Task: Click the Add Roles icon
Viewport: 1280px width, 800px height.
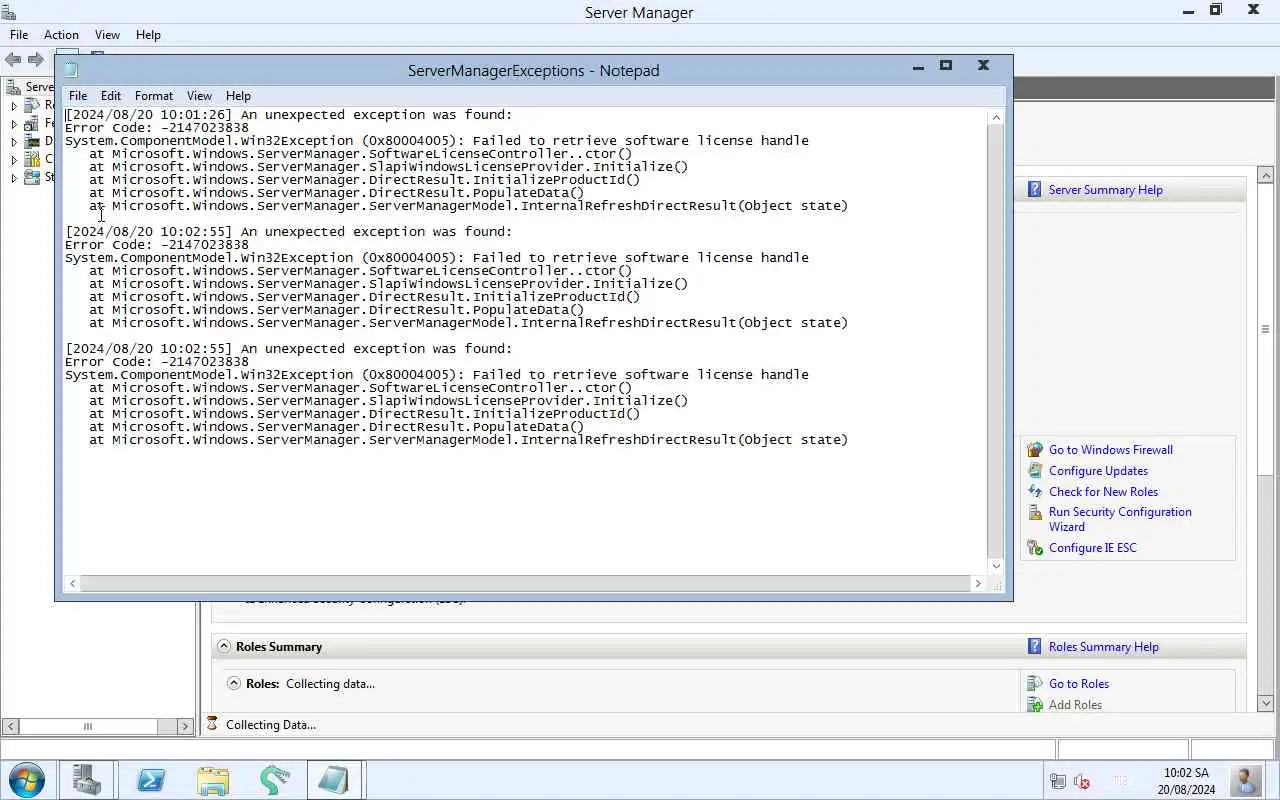Action: (1035, 704)
